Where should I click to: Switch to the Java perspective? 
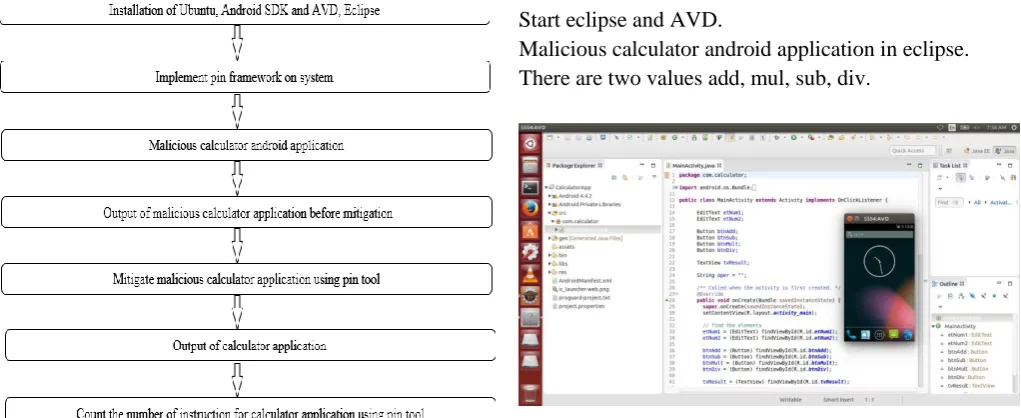pos(1005,150)
